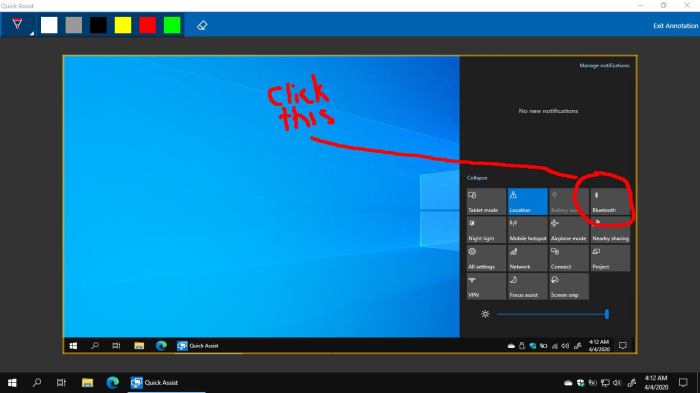Open All settings tile
This screenshot has width=700, height=393.
coord(486,258)
